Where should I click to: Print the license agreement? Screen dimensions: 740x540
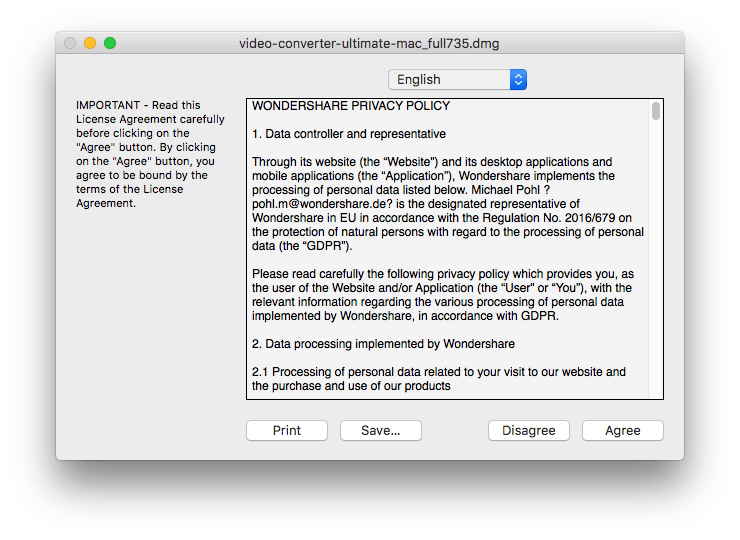pos(286,430)
